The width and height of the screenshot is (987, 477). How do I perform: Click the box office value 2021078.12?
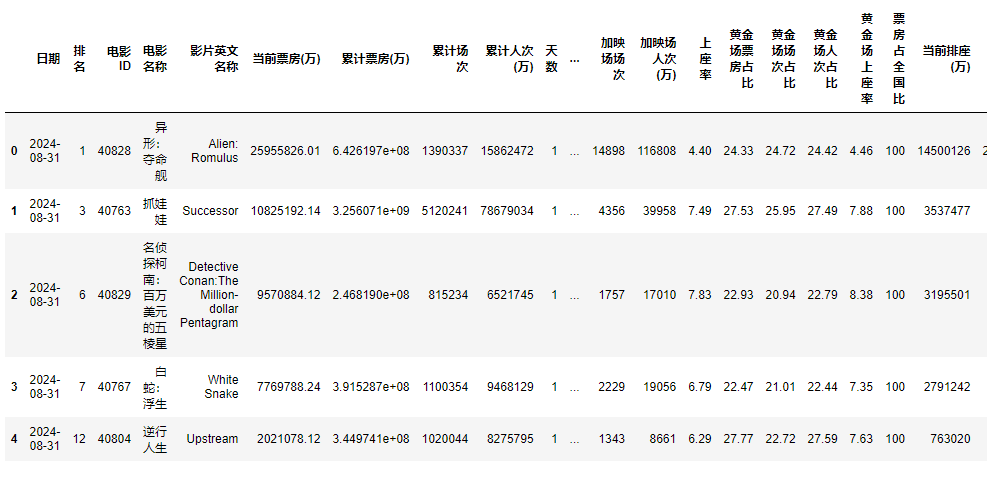point(289,439)
